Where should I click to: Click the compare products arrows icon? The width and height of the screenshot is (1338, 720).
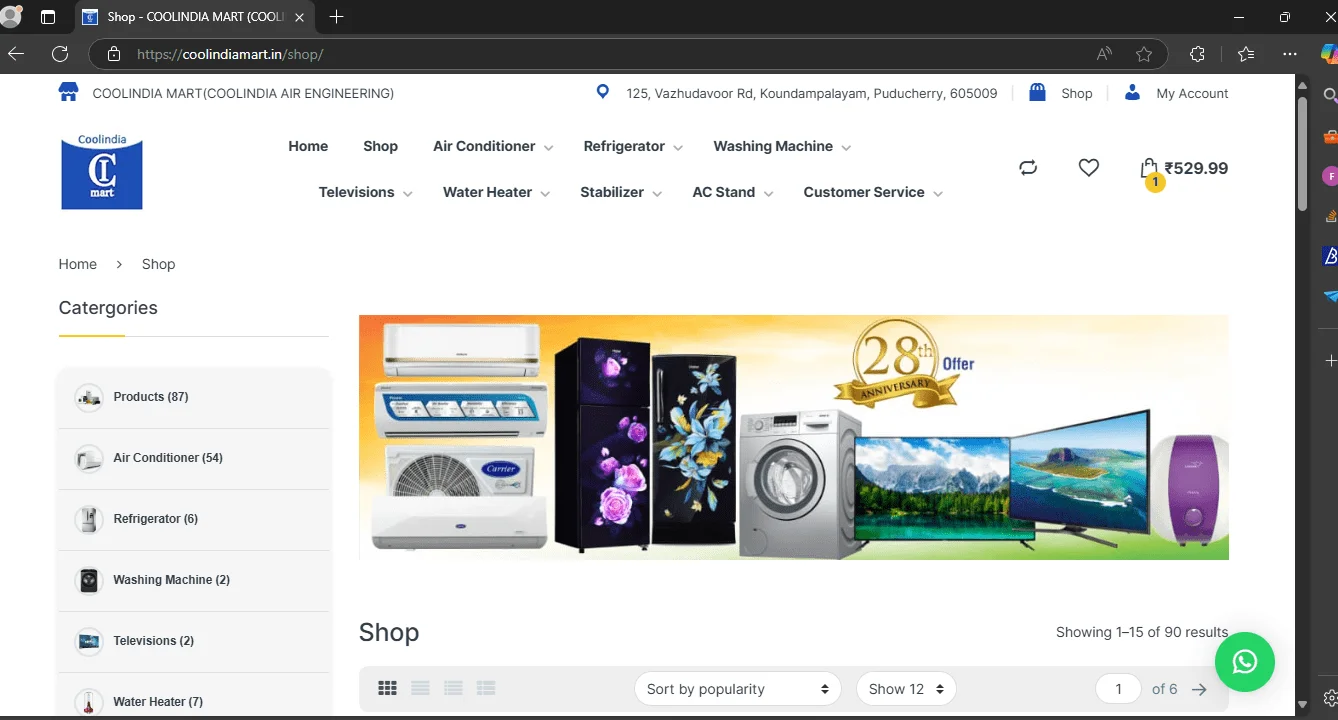coord(1028,168)
